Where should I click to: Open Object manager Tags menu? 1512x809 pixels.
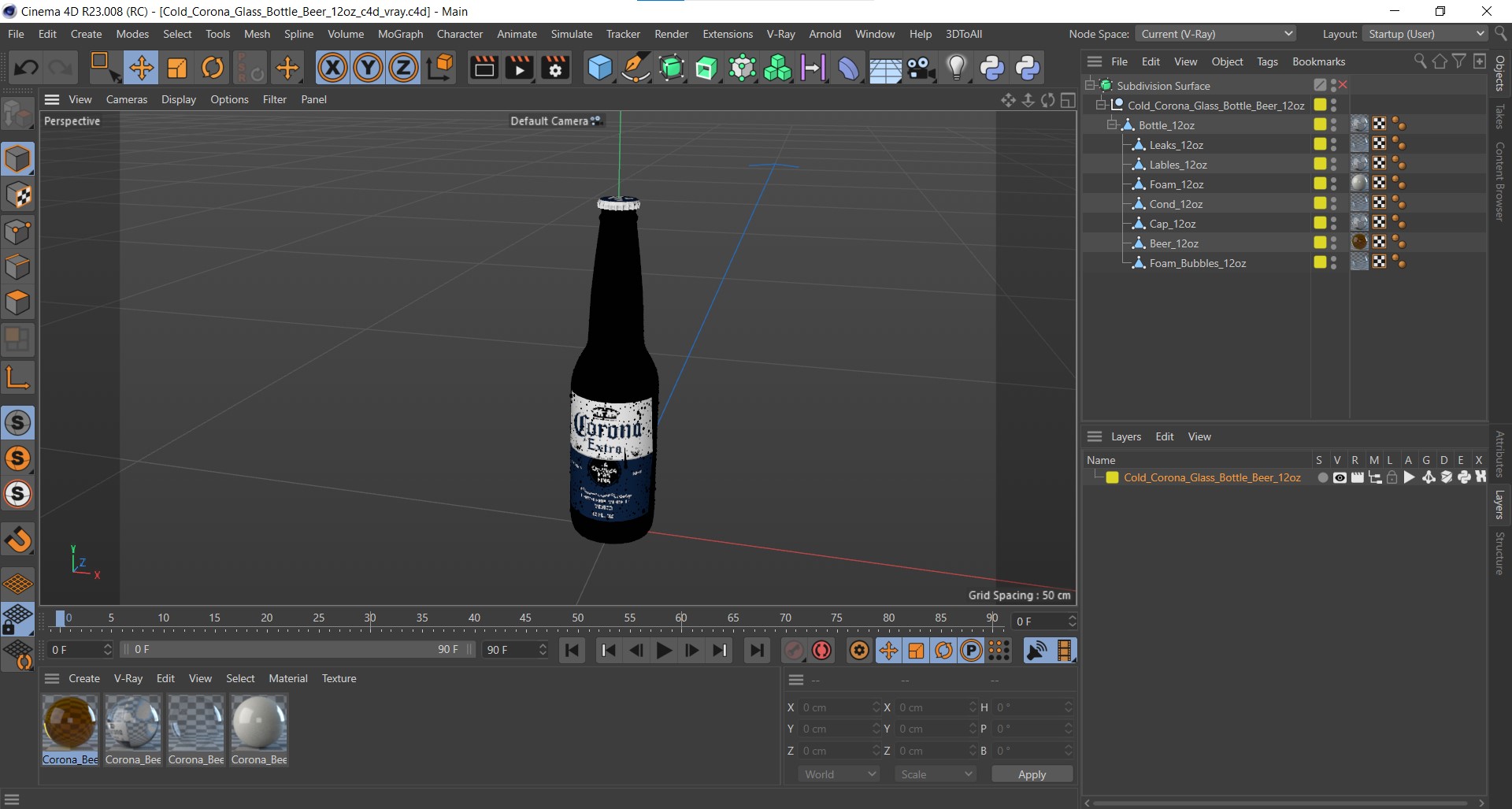(x=1267, y=61)
